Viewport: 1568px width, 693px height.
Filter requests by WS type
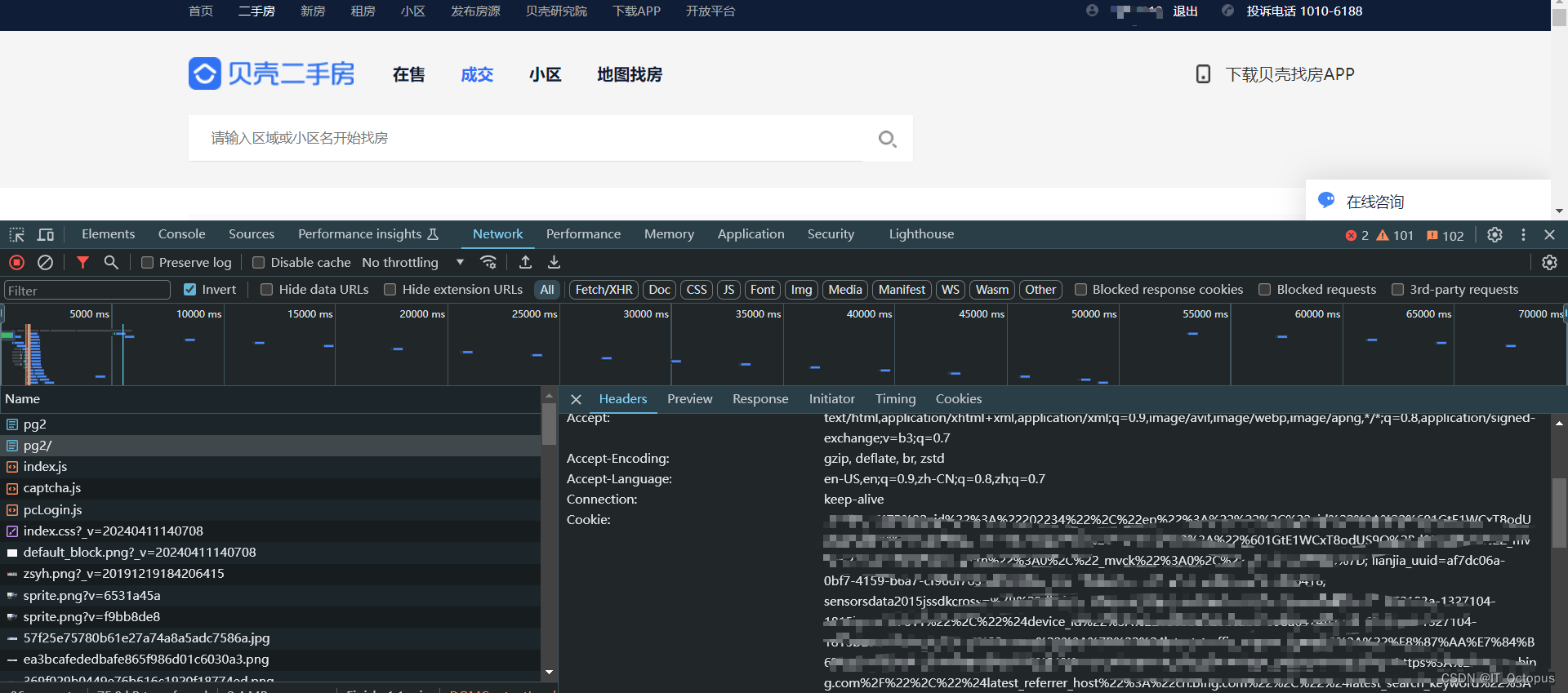click(951, 290)
